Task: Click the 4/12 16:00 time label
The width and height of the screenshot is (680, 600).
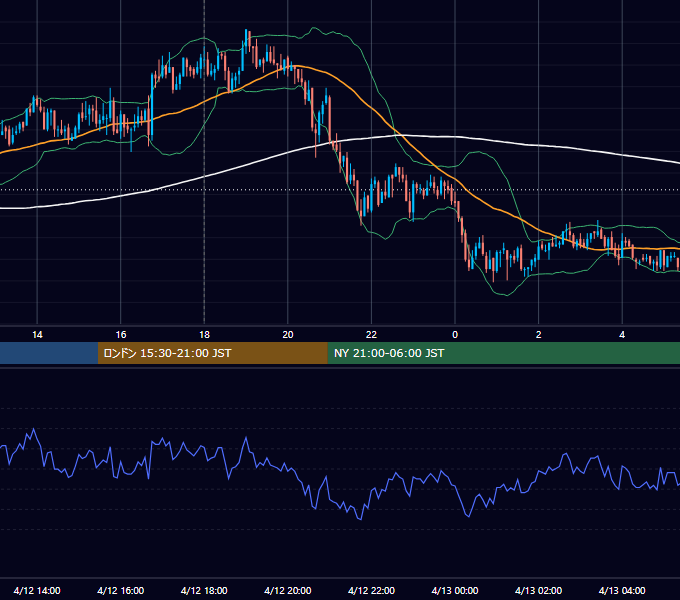Action: click(x=121, y=590)
